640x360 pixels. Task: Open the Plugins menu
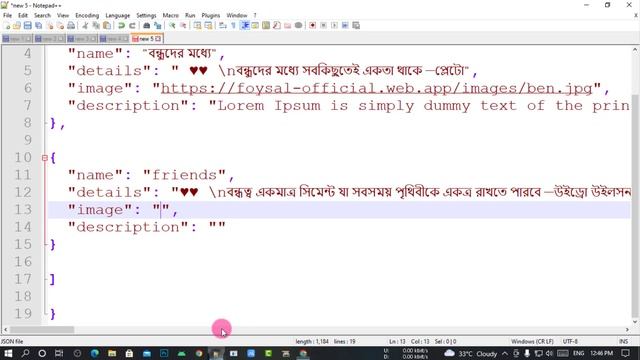click(x=211, y=16)
